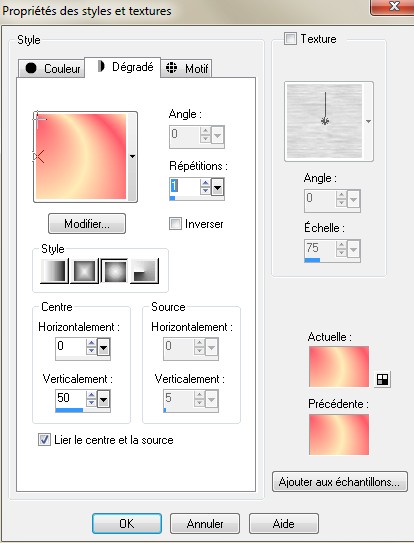Image resolution: width=414 pixels, height=543 pixels.
Task: Expand the Répétitions value dropdown
Action: 217,188
